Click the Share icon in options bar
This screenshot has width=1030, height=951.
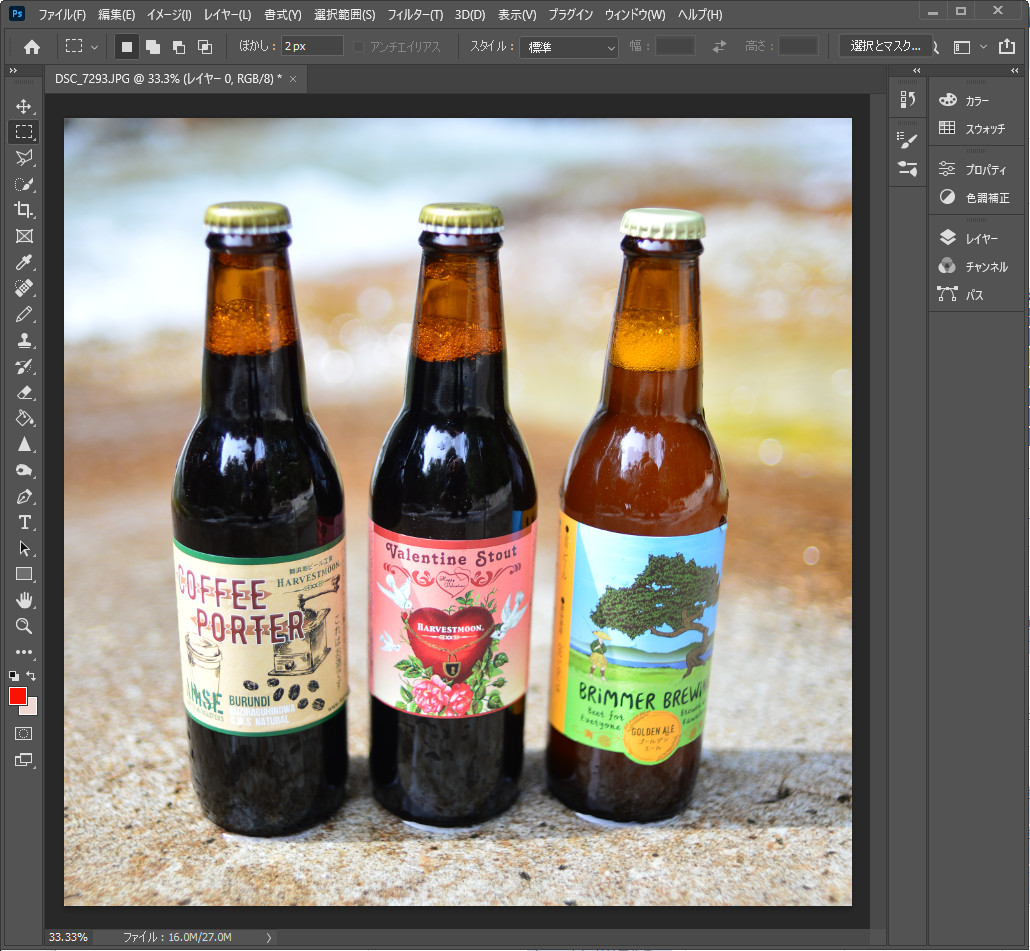pyautogui.click(x=1006, y=46)
